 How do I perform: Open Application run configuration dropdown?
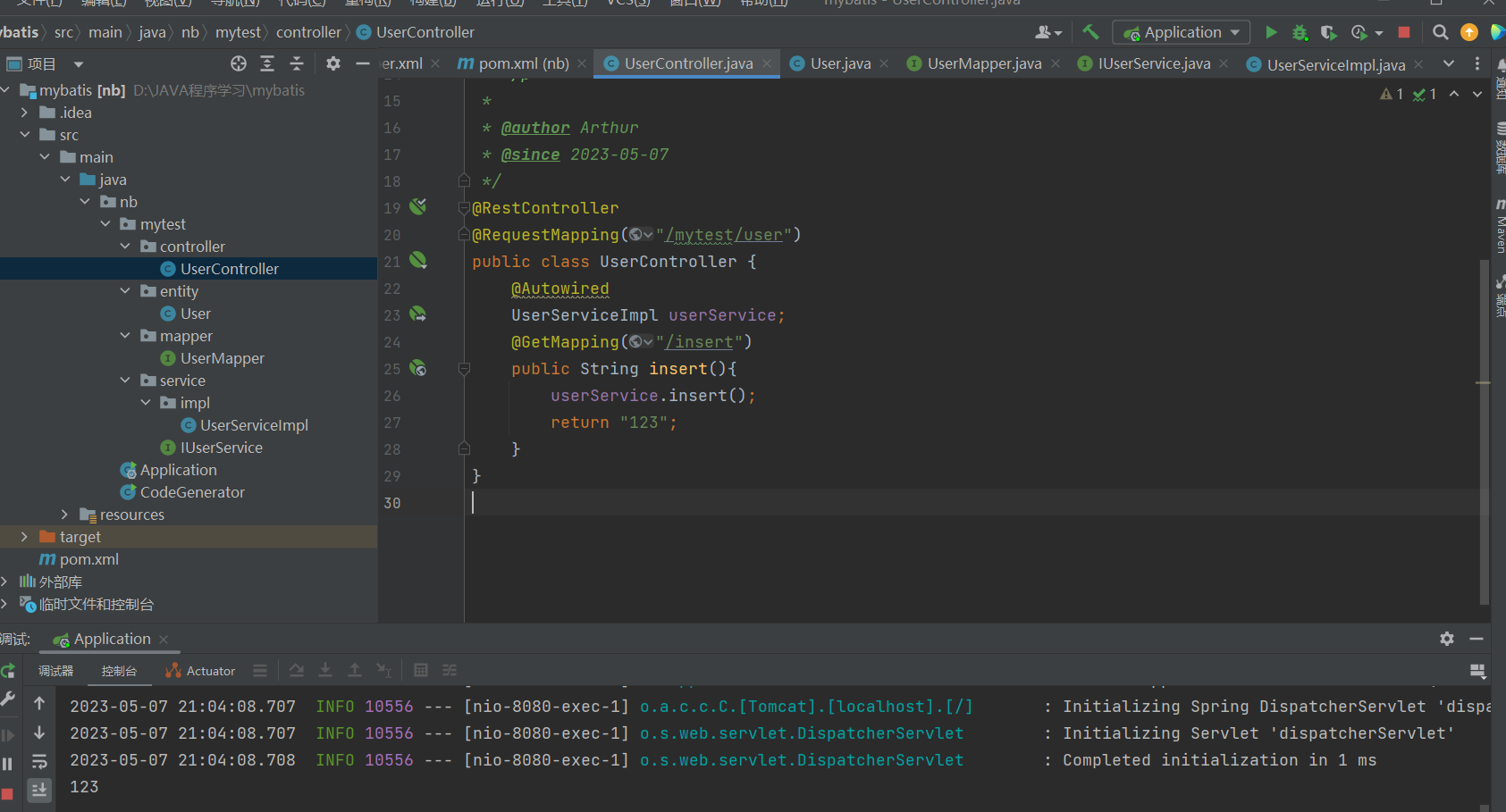[x=1181, y=32]
